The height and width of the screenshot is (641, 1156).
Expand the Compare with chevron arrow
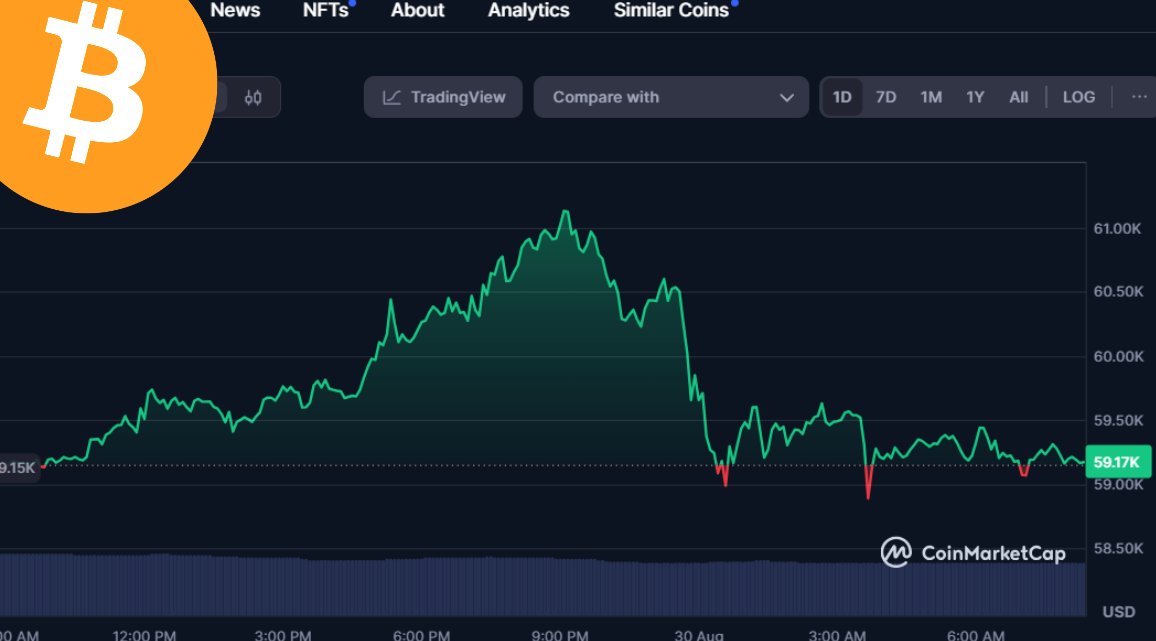pyautogui.click(x=786, y=97)
